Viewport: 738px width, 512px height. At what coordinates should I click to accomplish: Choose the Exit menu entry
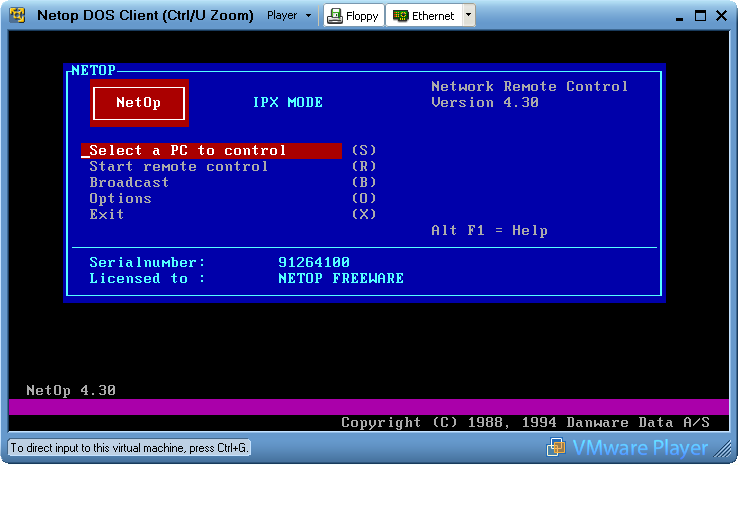pyautogui.click(x=107, y=215)
